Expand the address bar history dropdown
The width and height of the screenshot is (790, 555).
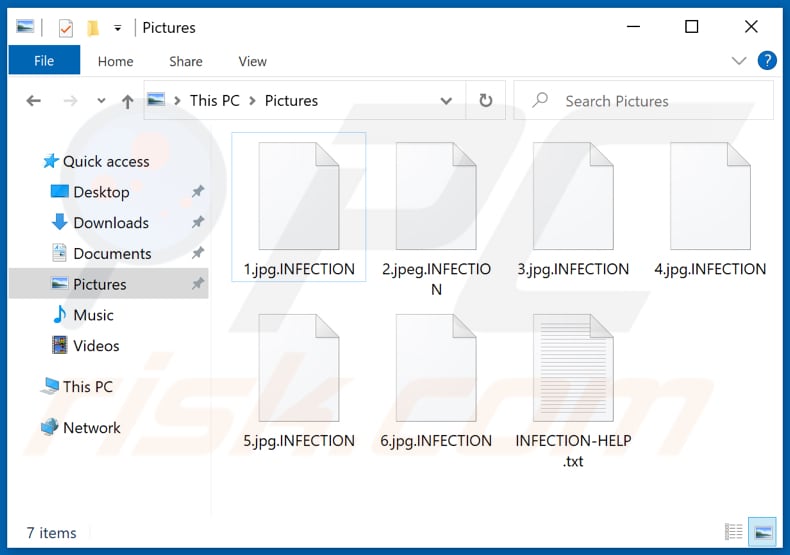(x=446, y=101)
